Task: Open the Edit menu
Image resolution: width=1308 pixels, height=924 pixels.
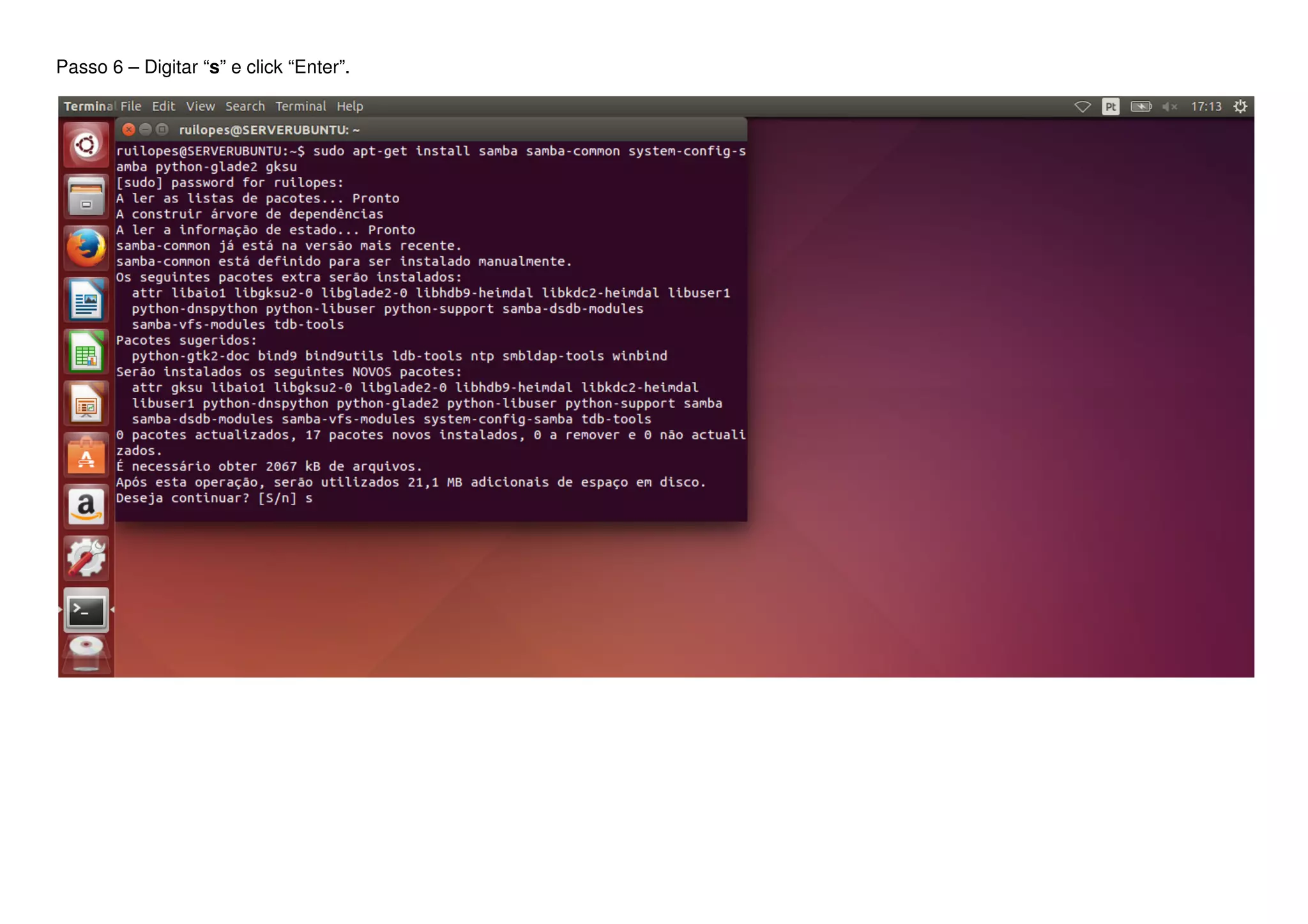Action: 163,107
